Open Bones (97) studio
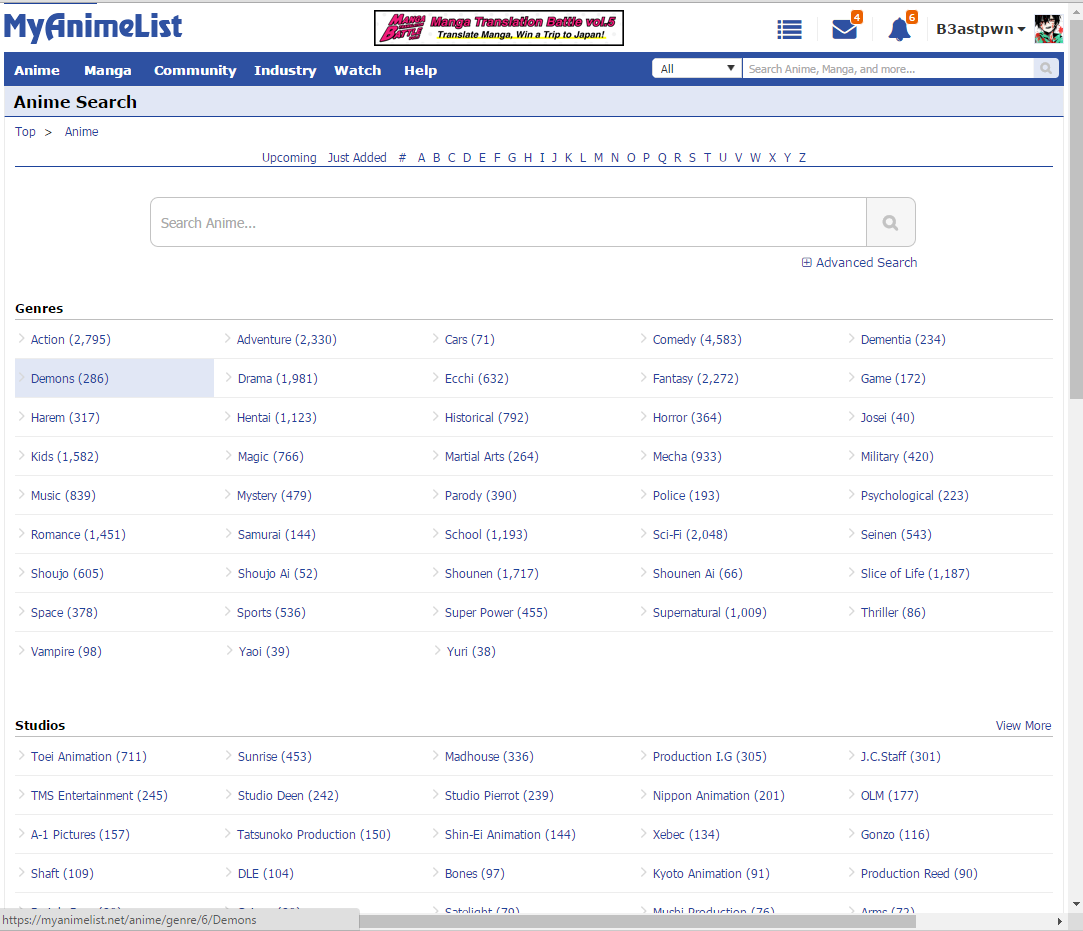Screen dimensions: 1083x931 tap(475, 874)
